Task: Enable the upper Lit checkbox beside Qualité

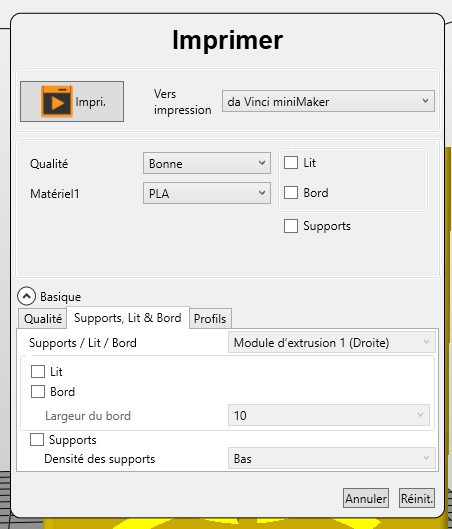Action: click(x=291, y=163)
